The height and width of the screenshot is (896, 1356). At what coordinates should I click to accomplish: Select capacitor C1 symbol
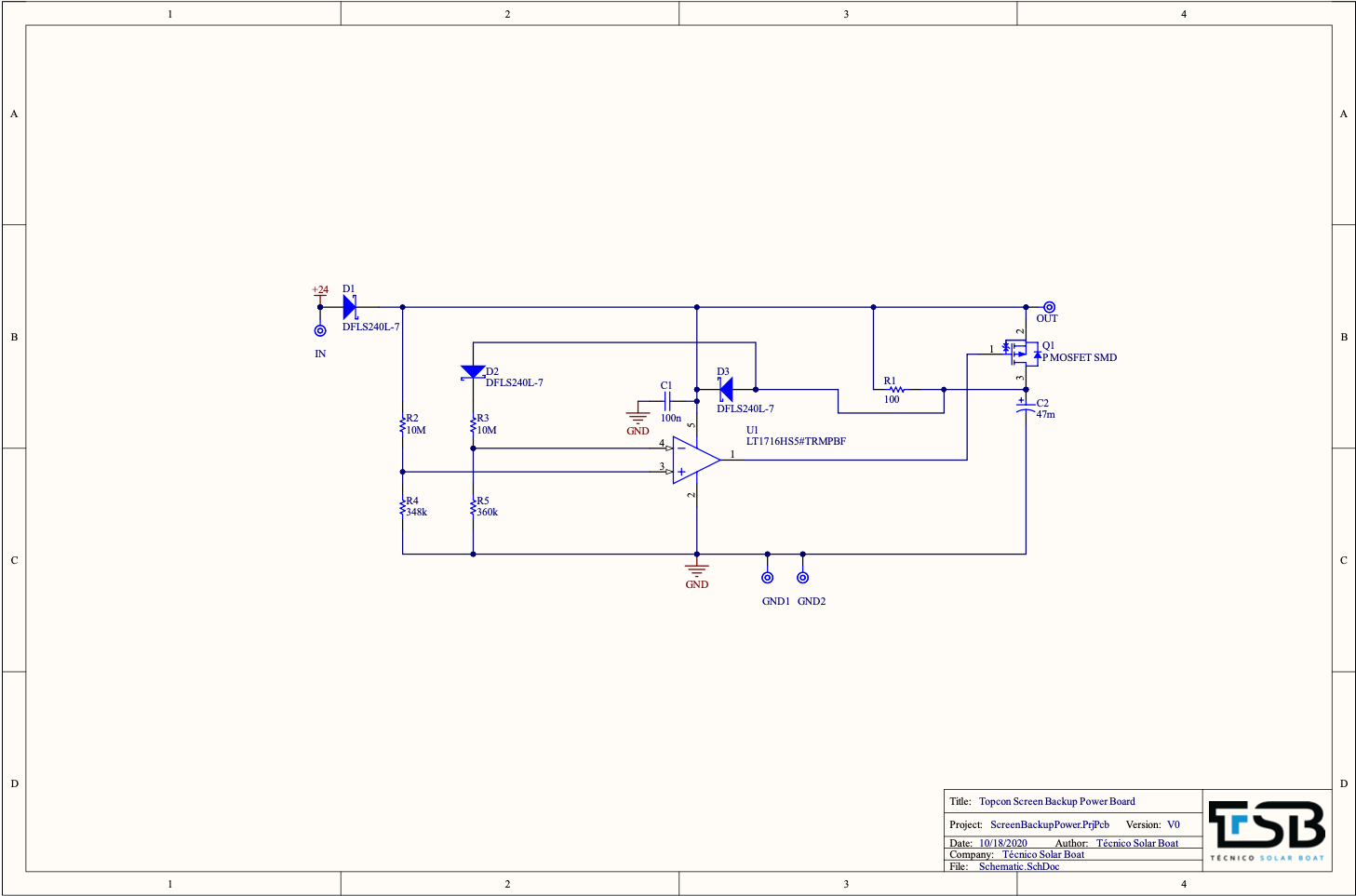coord(667,401)
